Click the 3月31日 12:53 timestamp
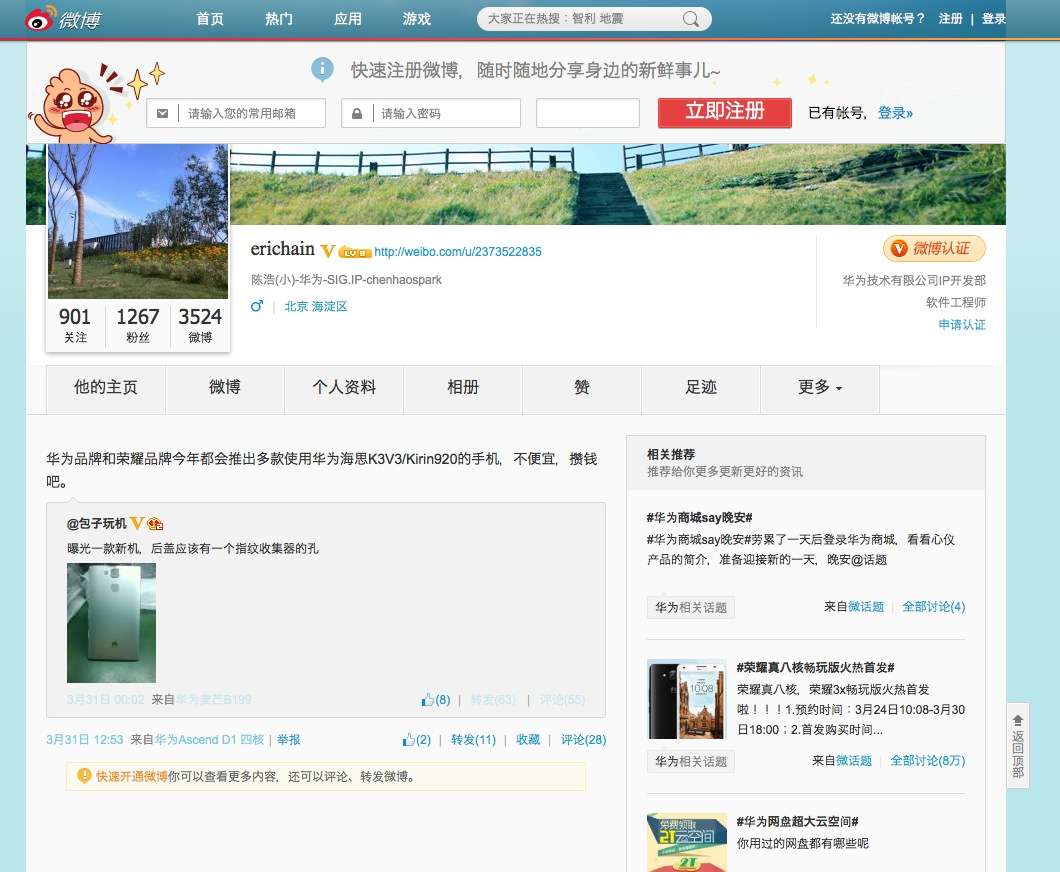The height and width of the screenshot is (872, 1060). tap(85, 740)
